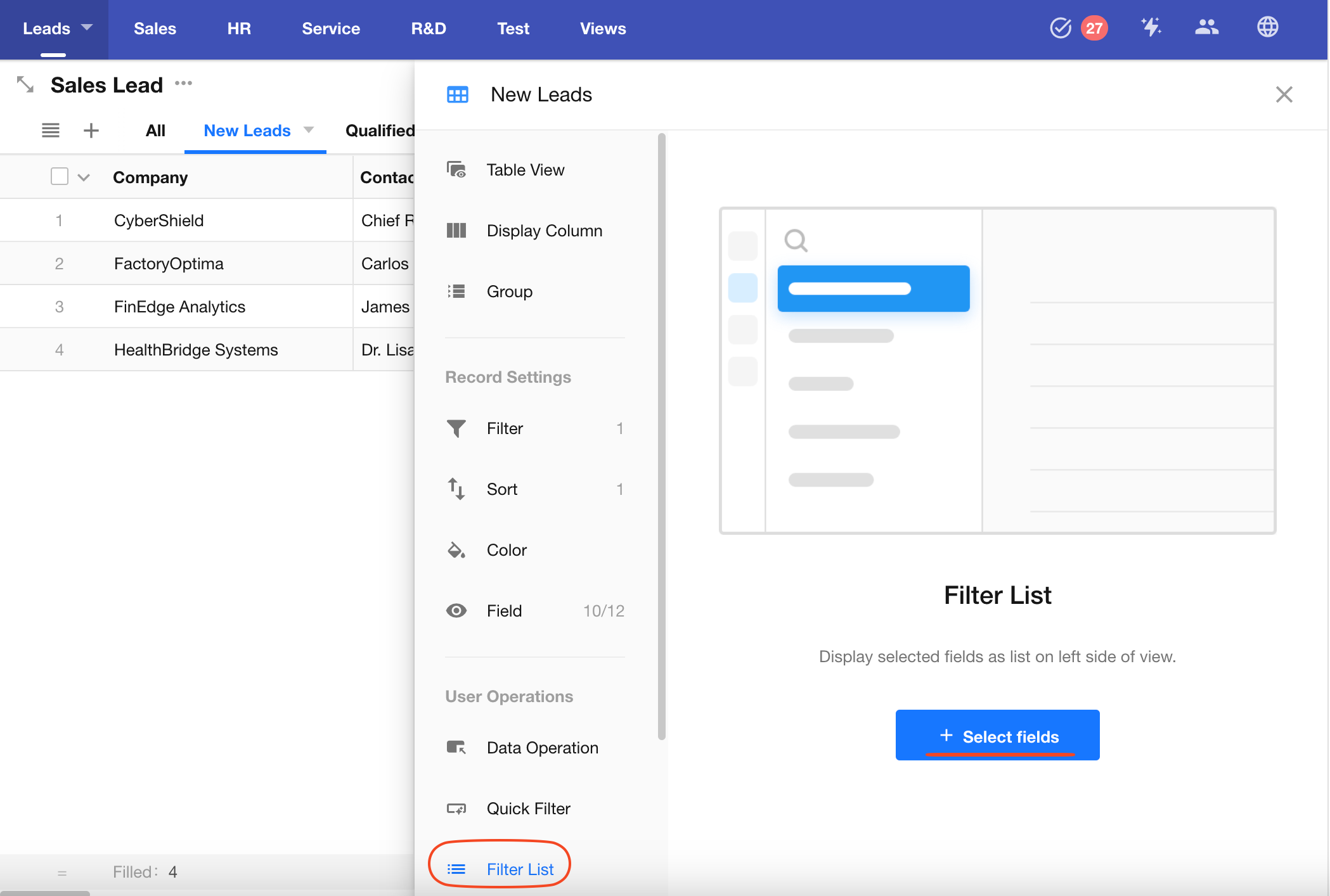Open New Leads view dropdown arrow

click(x=309, y=130)
